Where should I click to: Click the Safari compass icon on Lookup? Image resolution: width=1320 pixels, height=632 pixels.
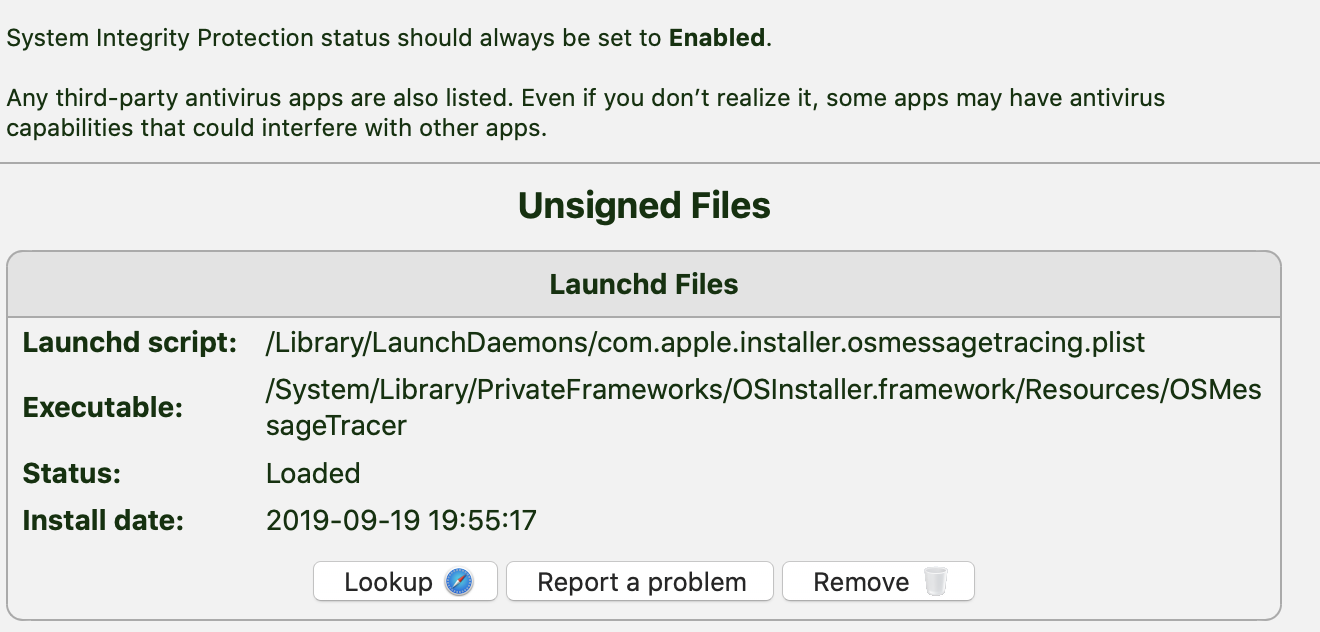[x=458, y=582]
